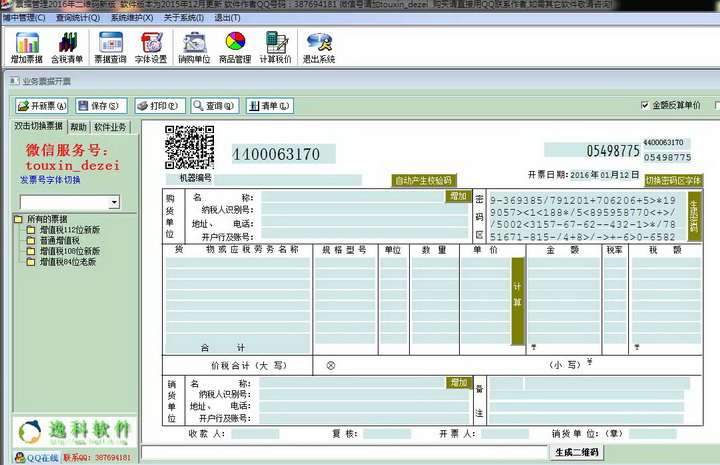Viewport: 720px width, 465px height.
Task: Click the 生成二维码 button
Action: pyautogui.click(x=577, y=453)
